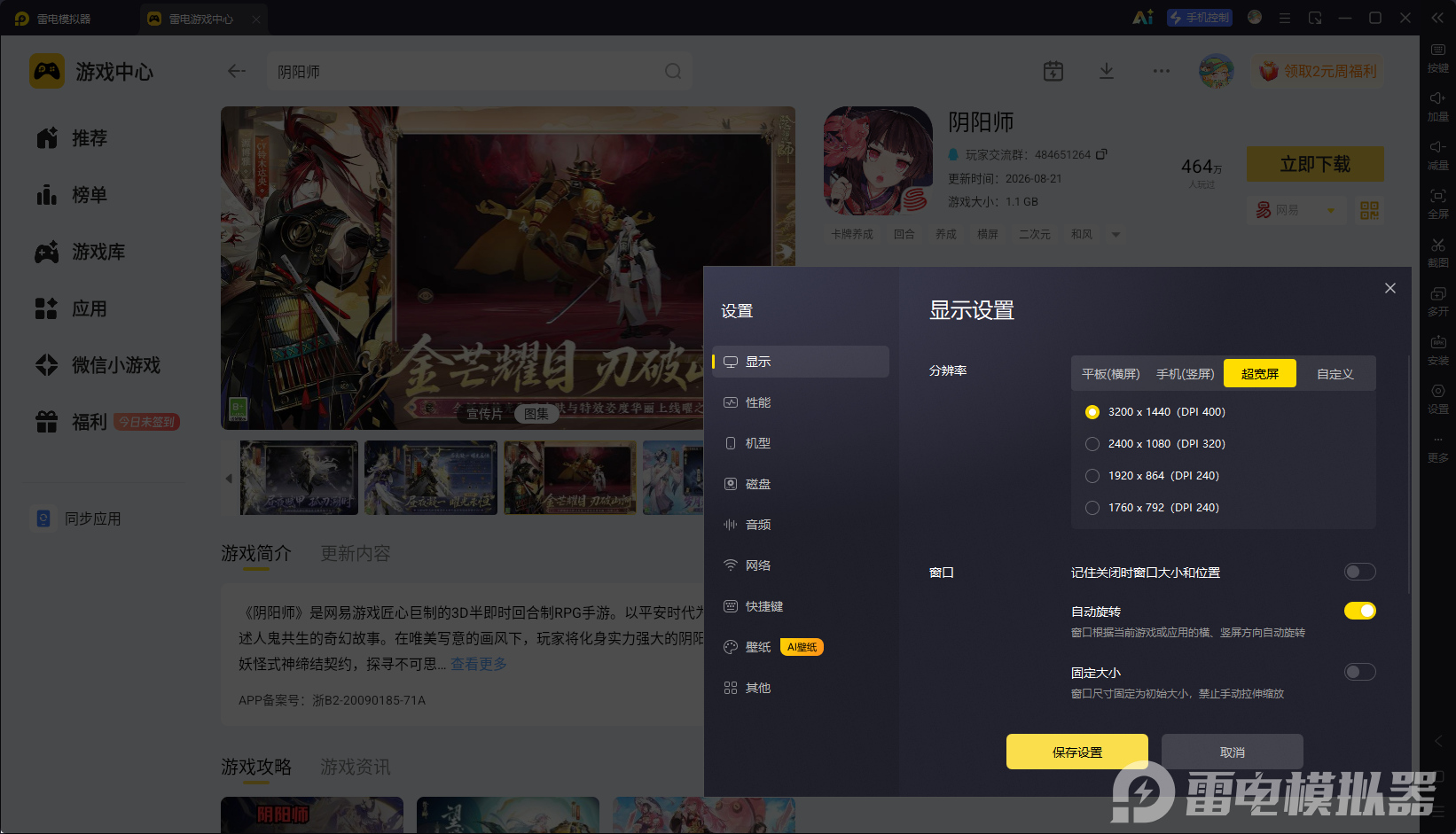Screen dimensions: 1456x834
Task: Open the downloads manager icon
Action: pos(1107,71)
